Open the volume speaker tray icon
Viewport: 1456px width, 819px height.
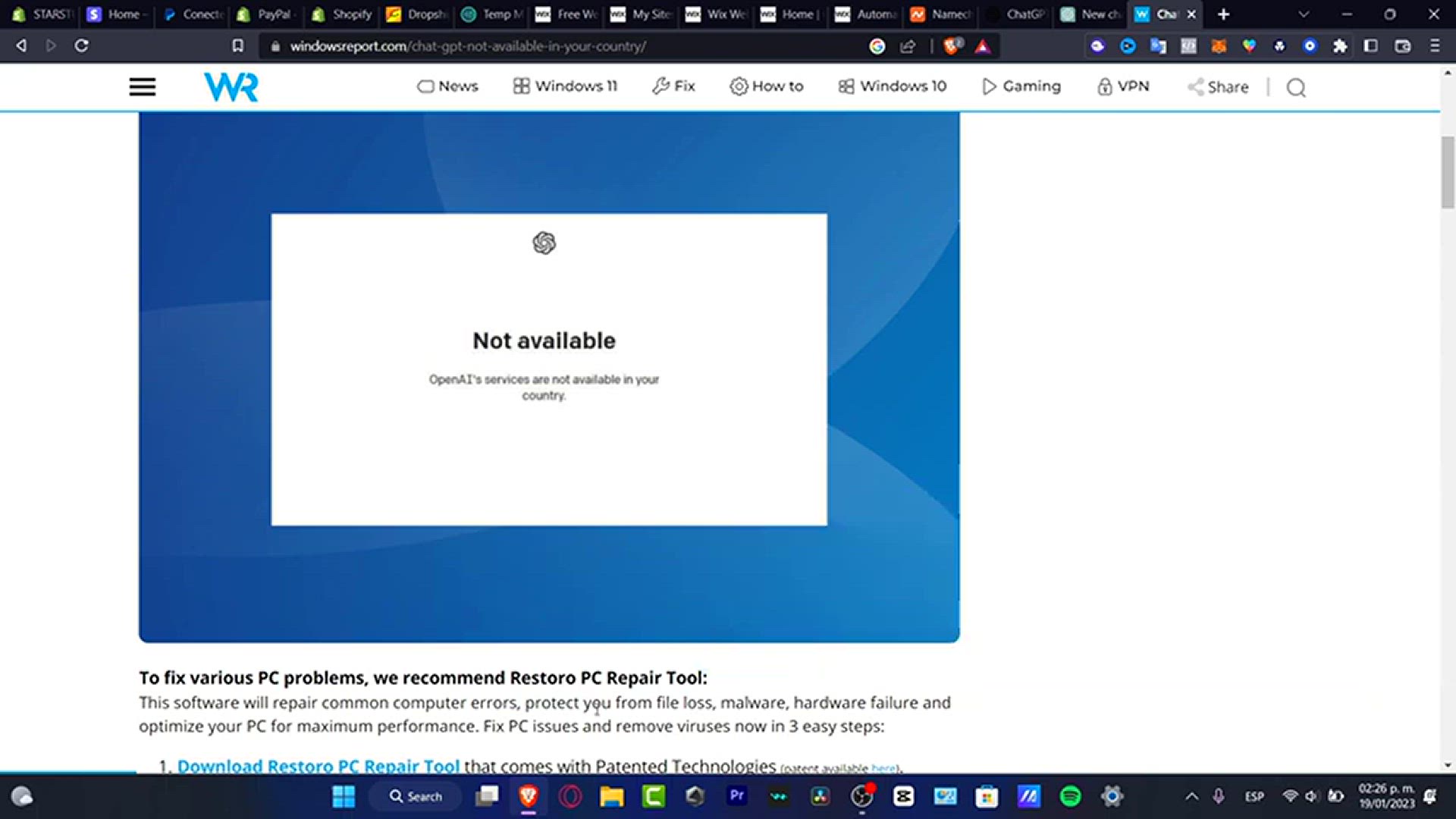point(1311,796)
